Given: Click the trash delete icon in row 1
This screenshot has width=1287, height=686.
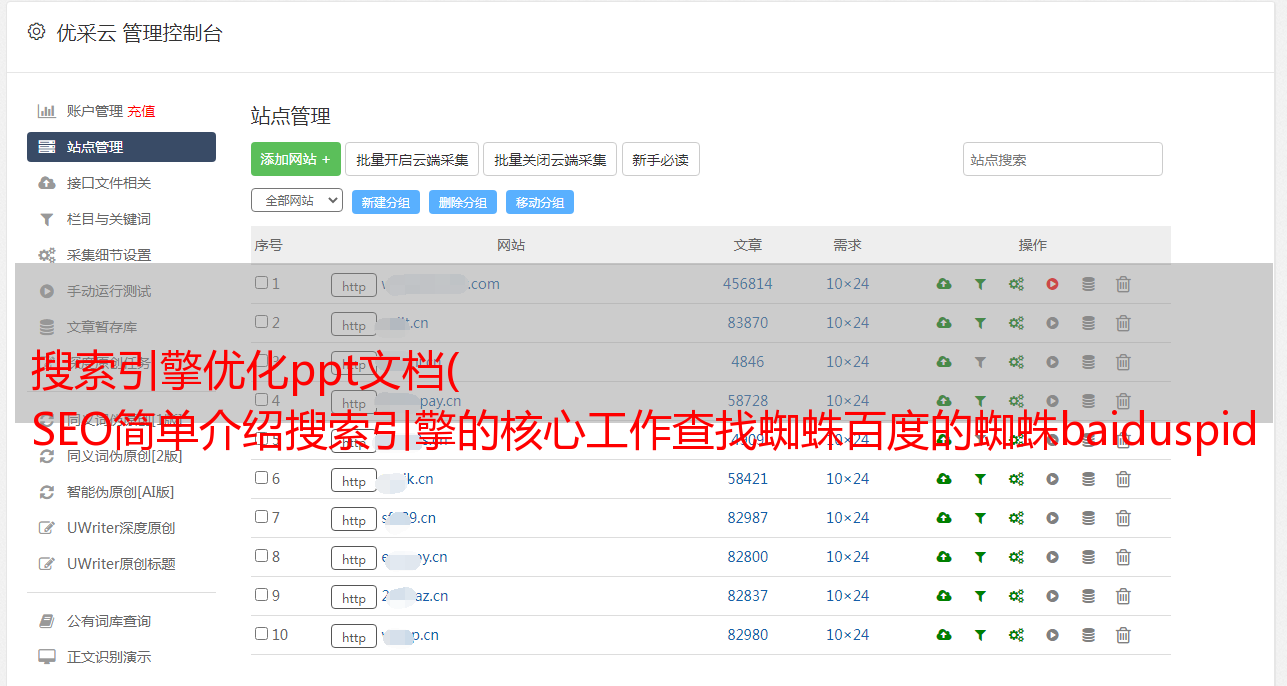Looking at the screenshot, I should (1123, 284).
